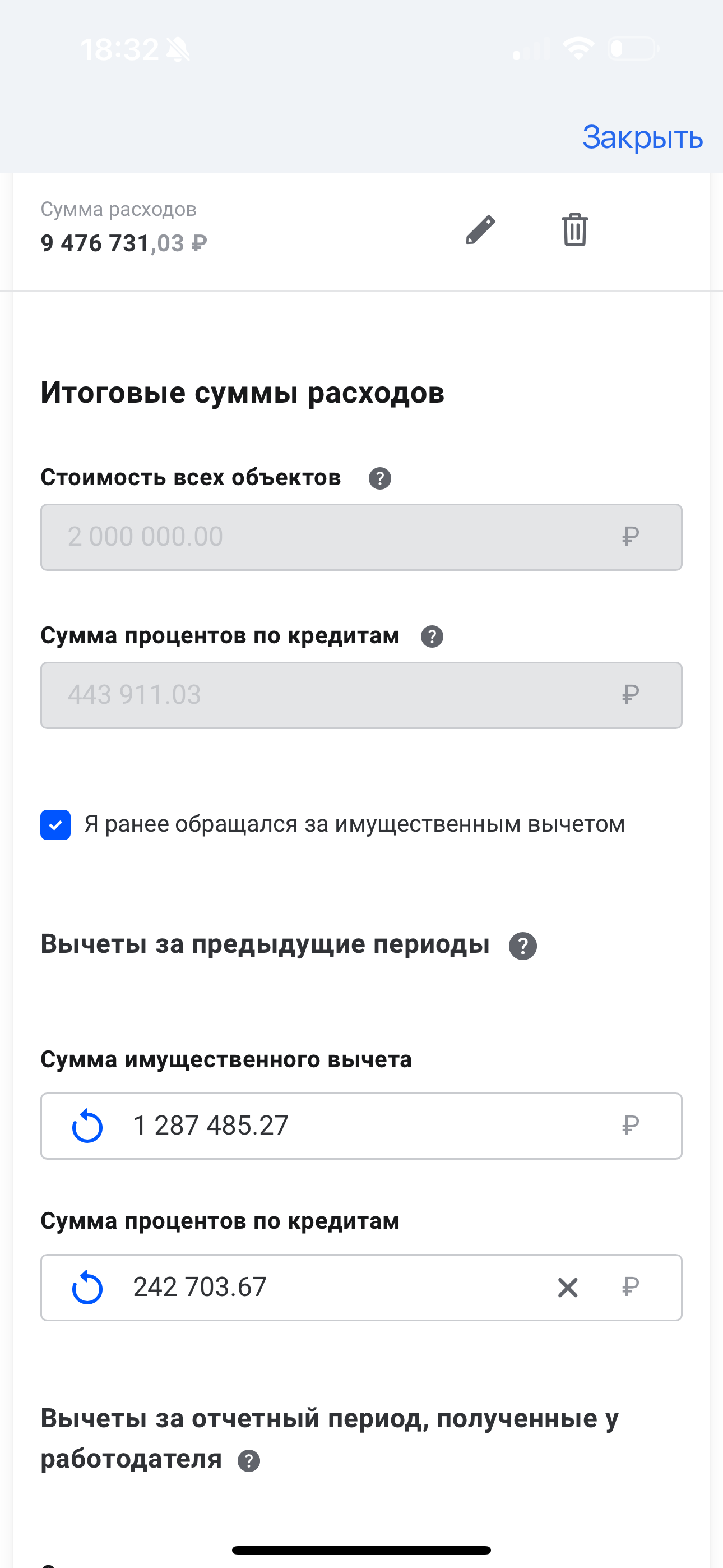Tap the battery indicator in status bar
The image size is (723, 1568).
pyautogui.click(x=633, y=49)
